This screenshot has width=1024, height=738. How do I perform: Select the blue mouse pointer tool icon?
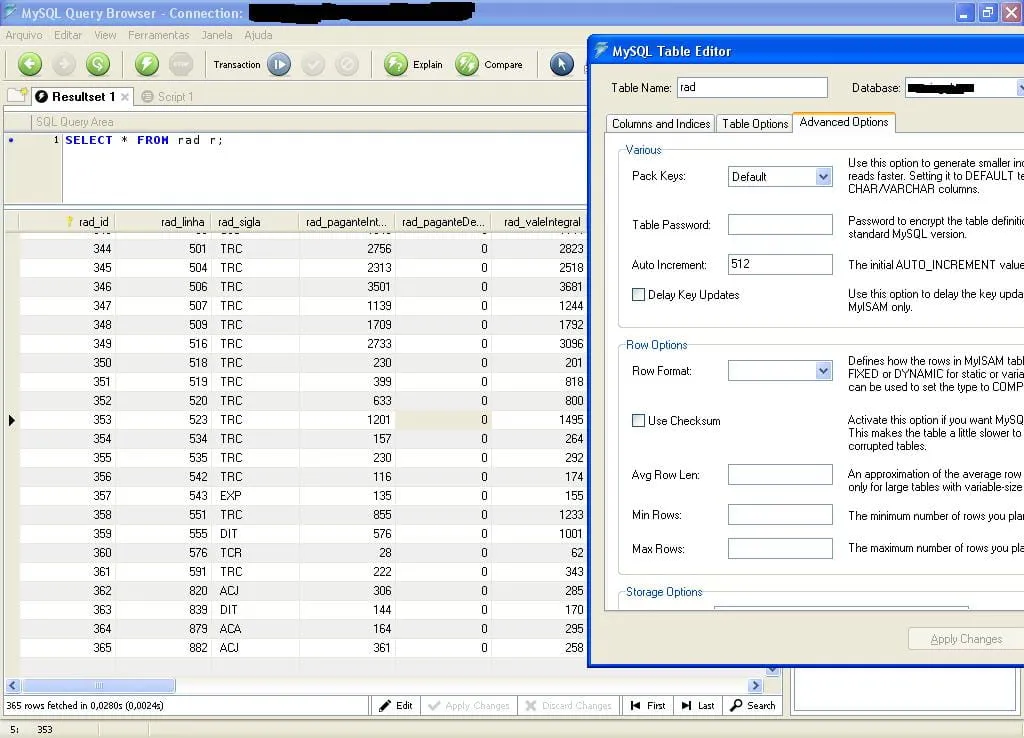561,64
